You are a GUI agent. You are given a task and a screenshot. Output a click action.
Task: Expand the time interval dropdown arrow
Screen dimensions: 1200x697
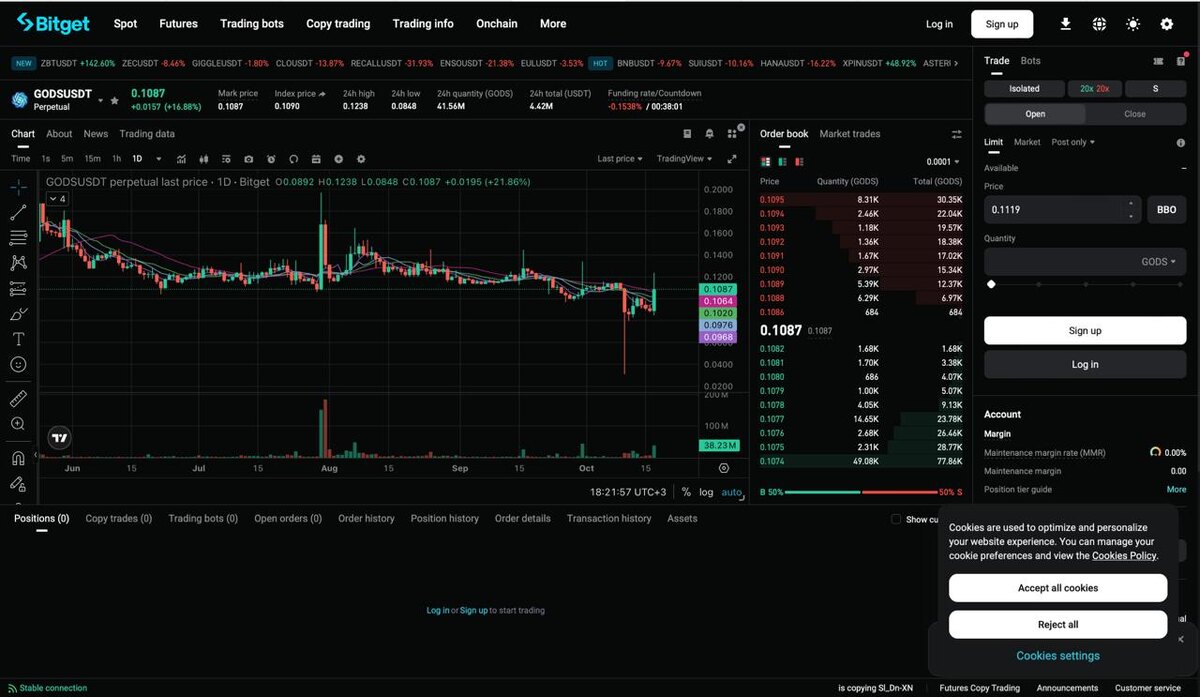[x=158, y=159]
